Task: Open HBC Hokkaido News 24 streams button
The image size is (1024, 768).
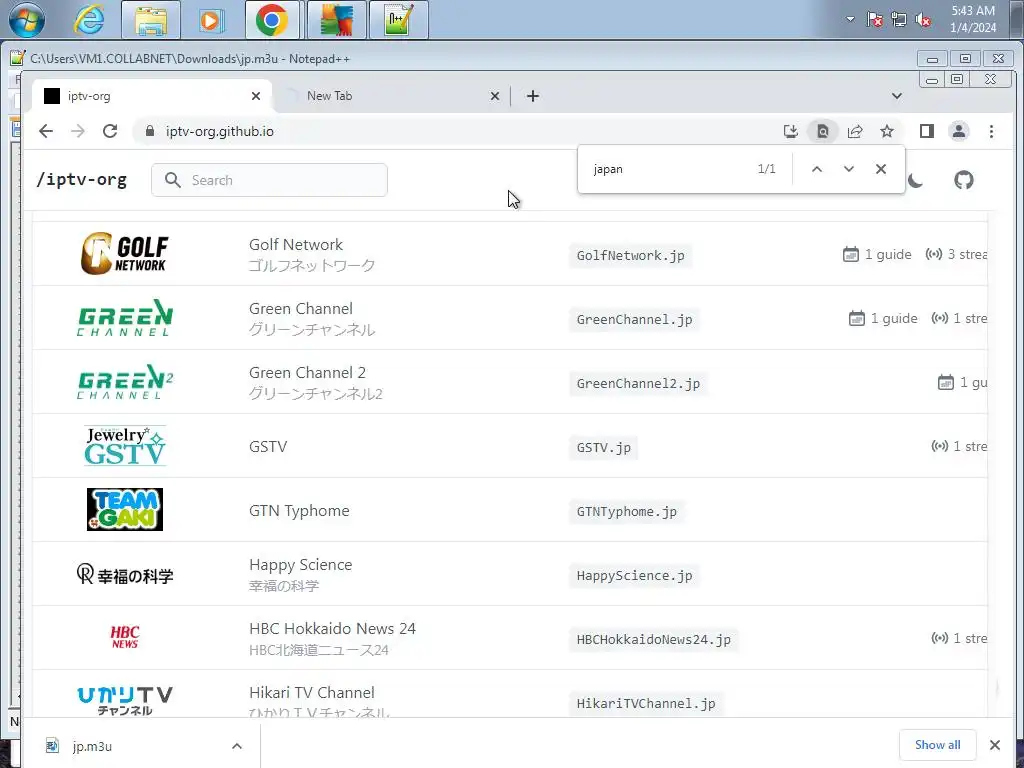Action: (x=959, y=638)
